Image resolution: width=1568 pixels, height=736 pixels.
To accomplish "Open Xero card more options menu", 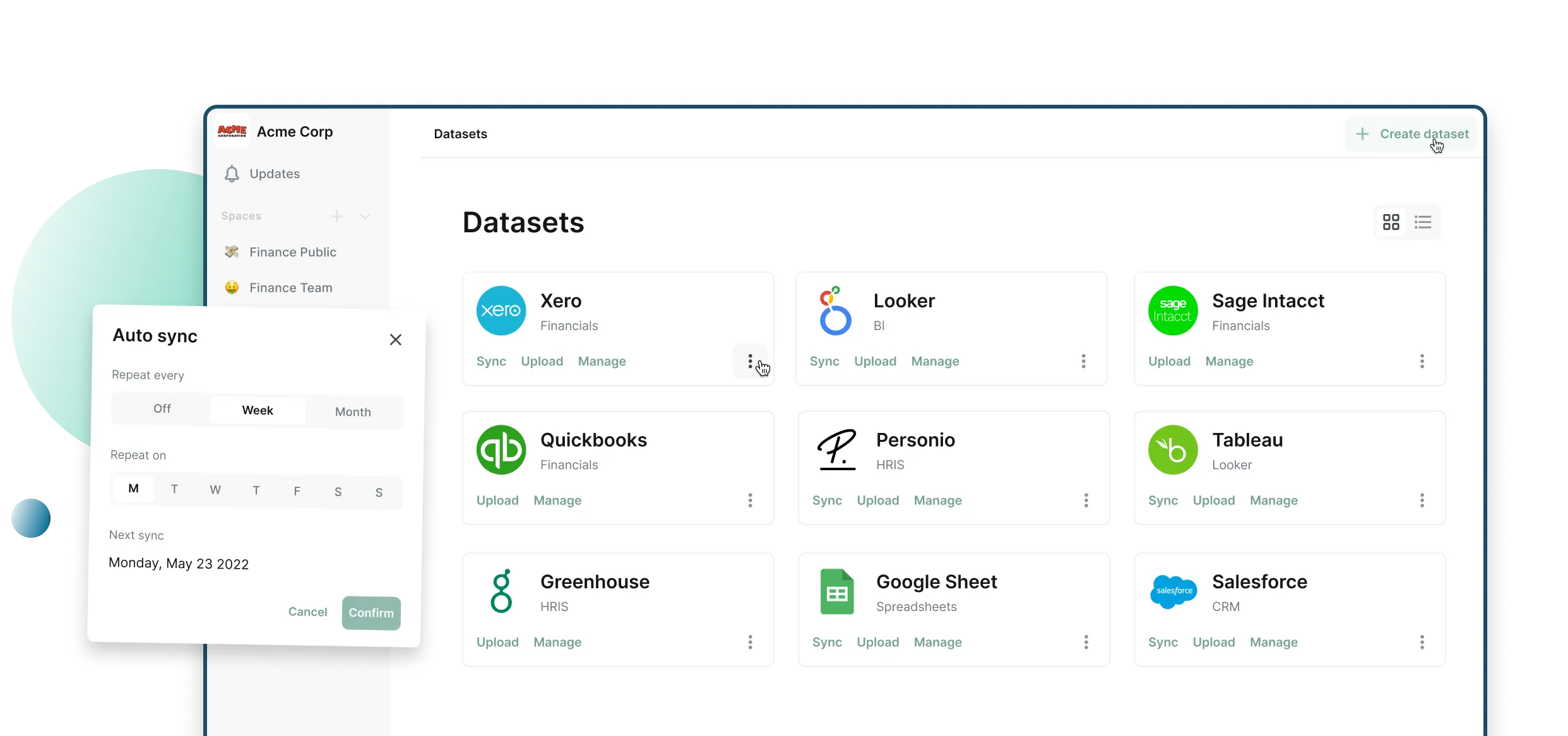I will tap(750, 361).
